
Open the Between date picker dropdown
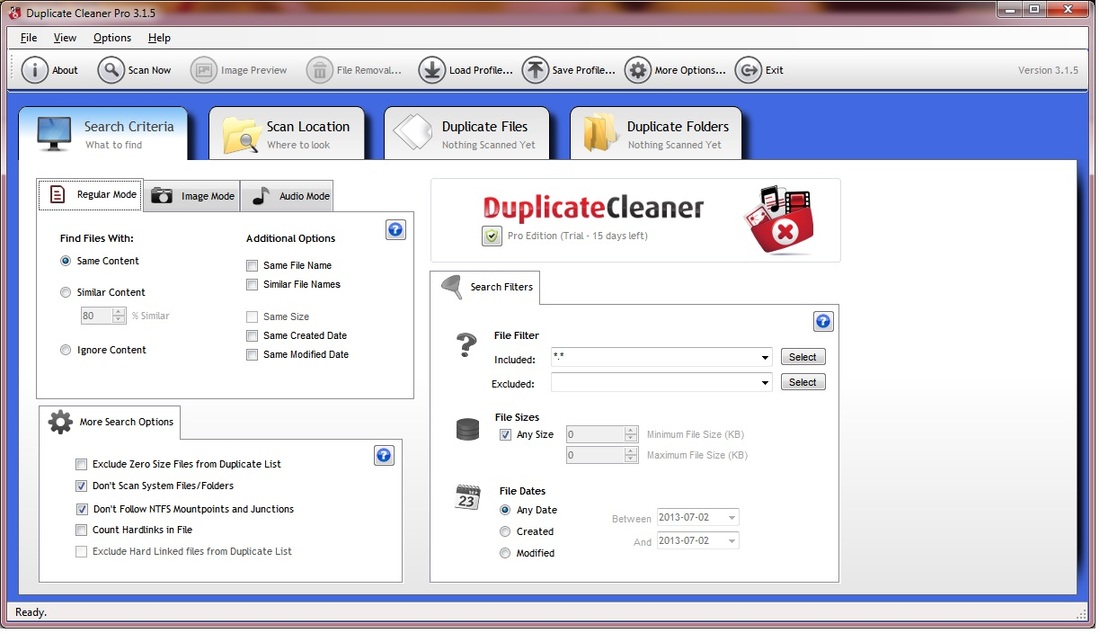(731, 518)
